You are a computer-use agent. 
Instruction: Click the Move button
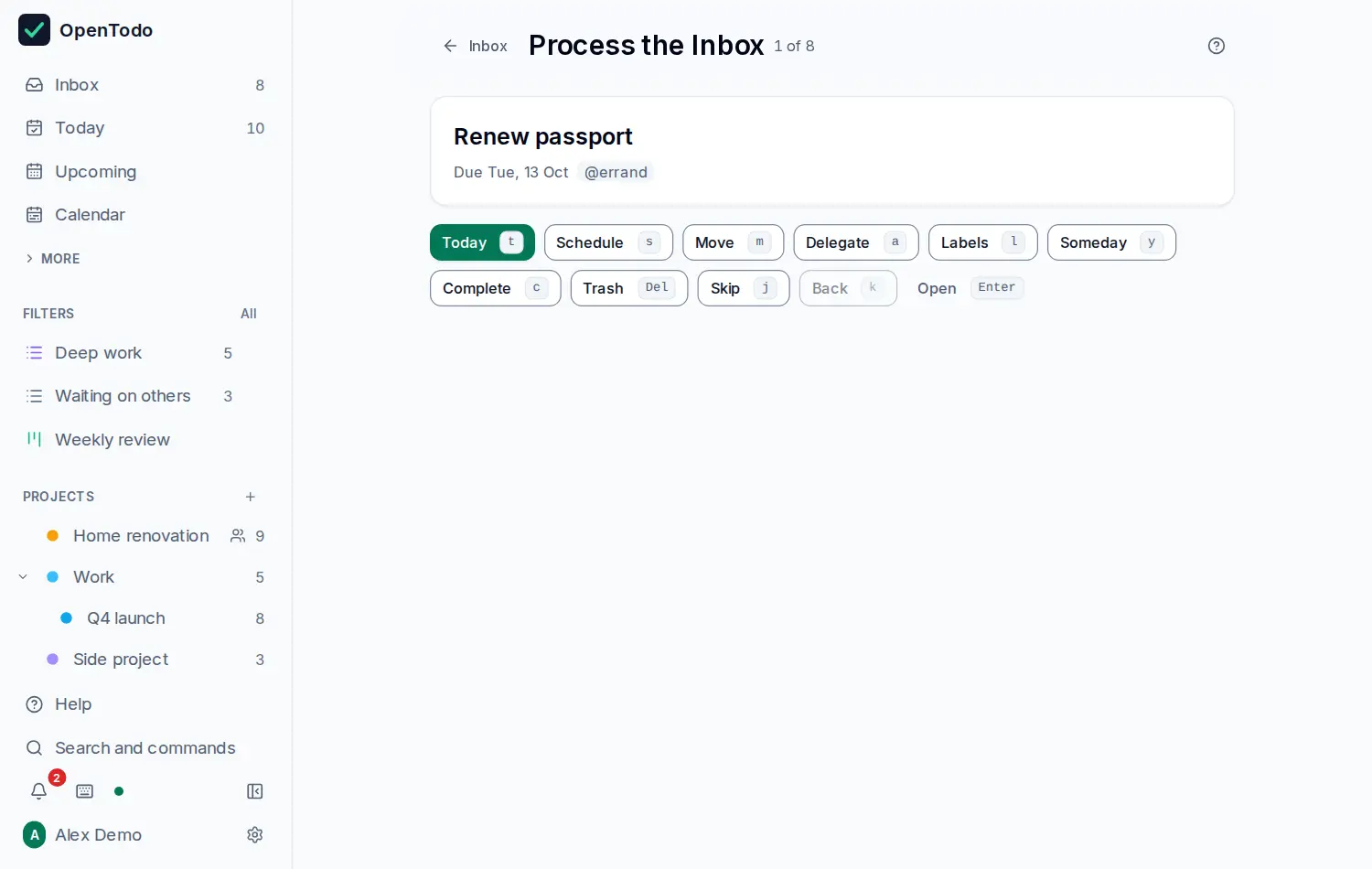pos(734,242)
